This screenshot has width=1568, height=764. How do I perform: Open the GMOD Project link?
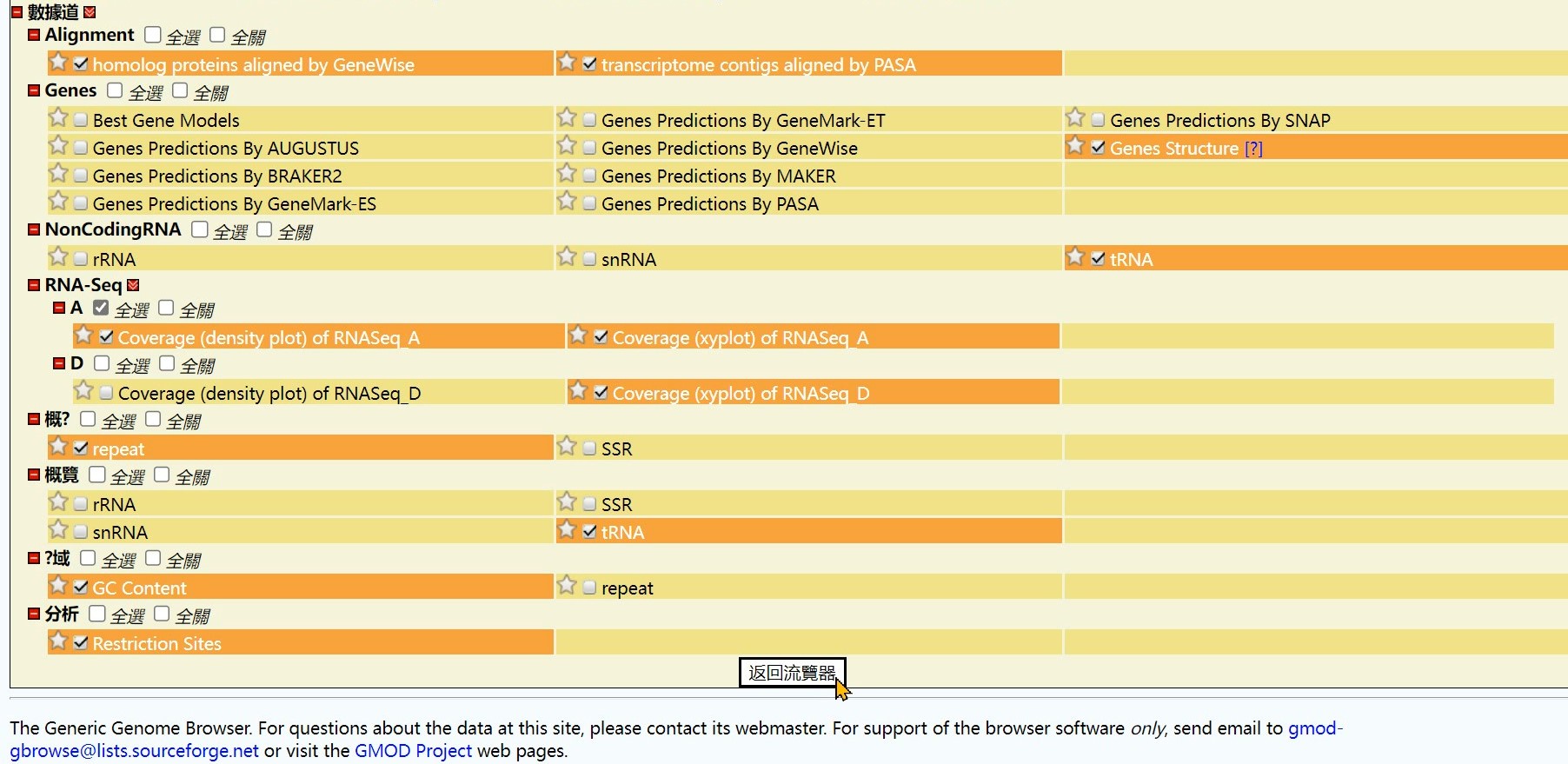413,751
